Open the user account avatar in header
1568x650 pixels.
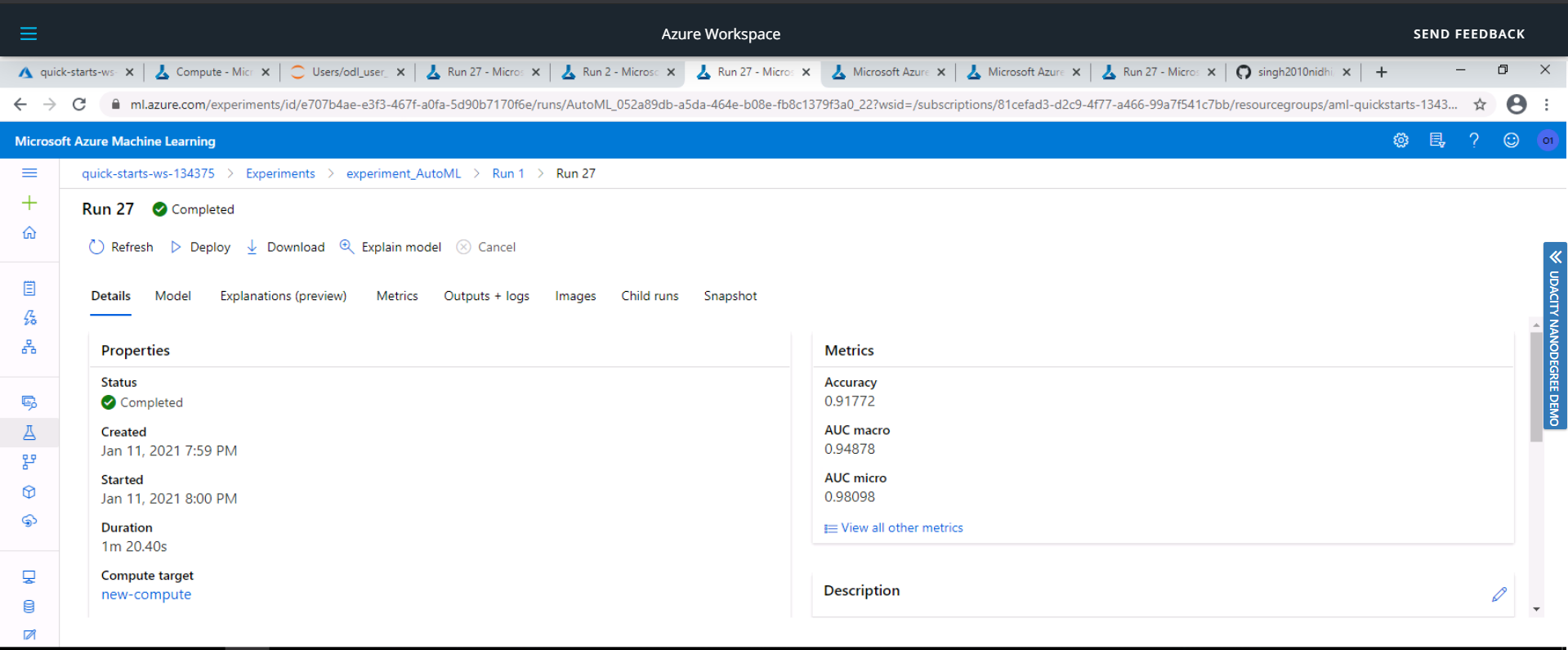(1548, 141)
